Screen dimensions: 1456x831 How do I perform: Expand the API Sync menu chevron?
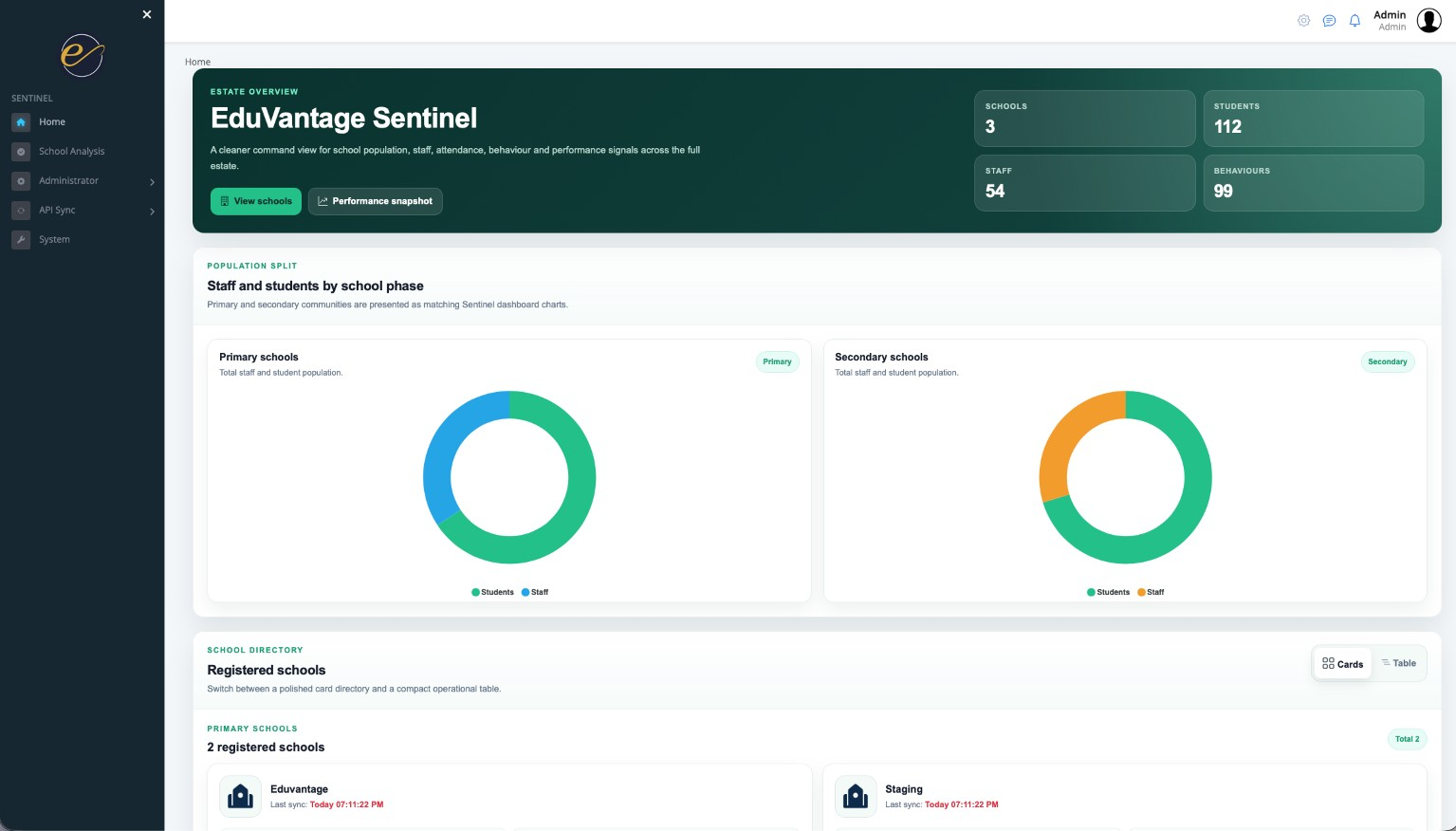pyautogui.click(x=152, y=212)
